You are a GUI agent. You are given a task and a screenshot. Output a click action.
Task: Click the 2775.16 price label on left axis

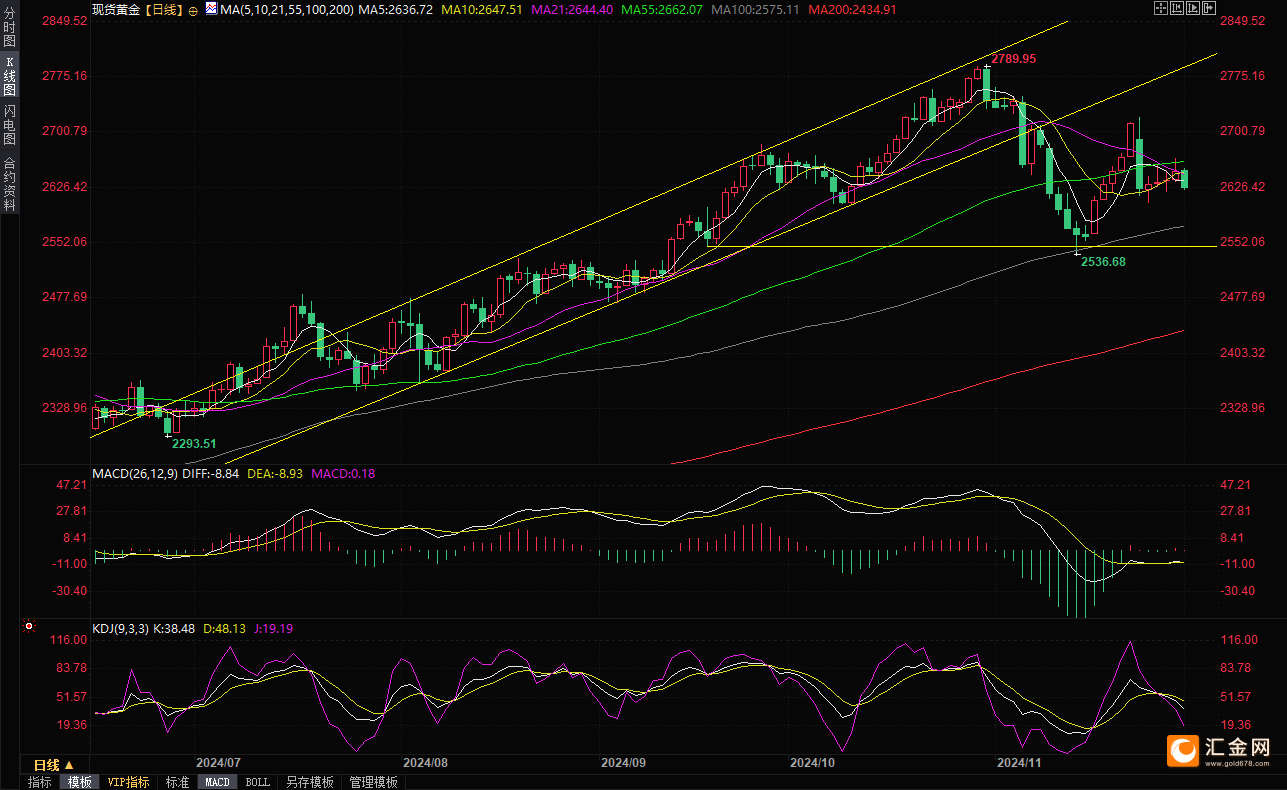[65, 76]
